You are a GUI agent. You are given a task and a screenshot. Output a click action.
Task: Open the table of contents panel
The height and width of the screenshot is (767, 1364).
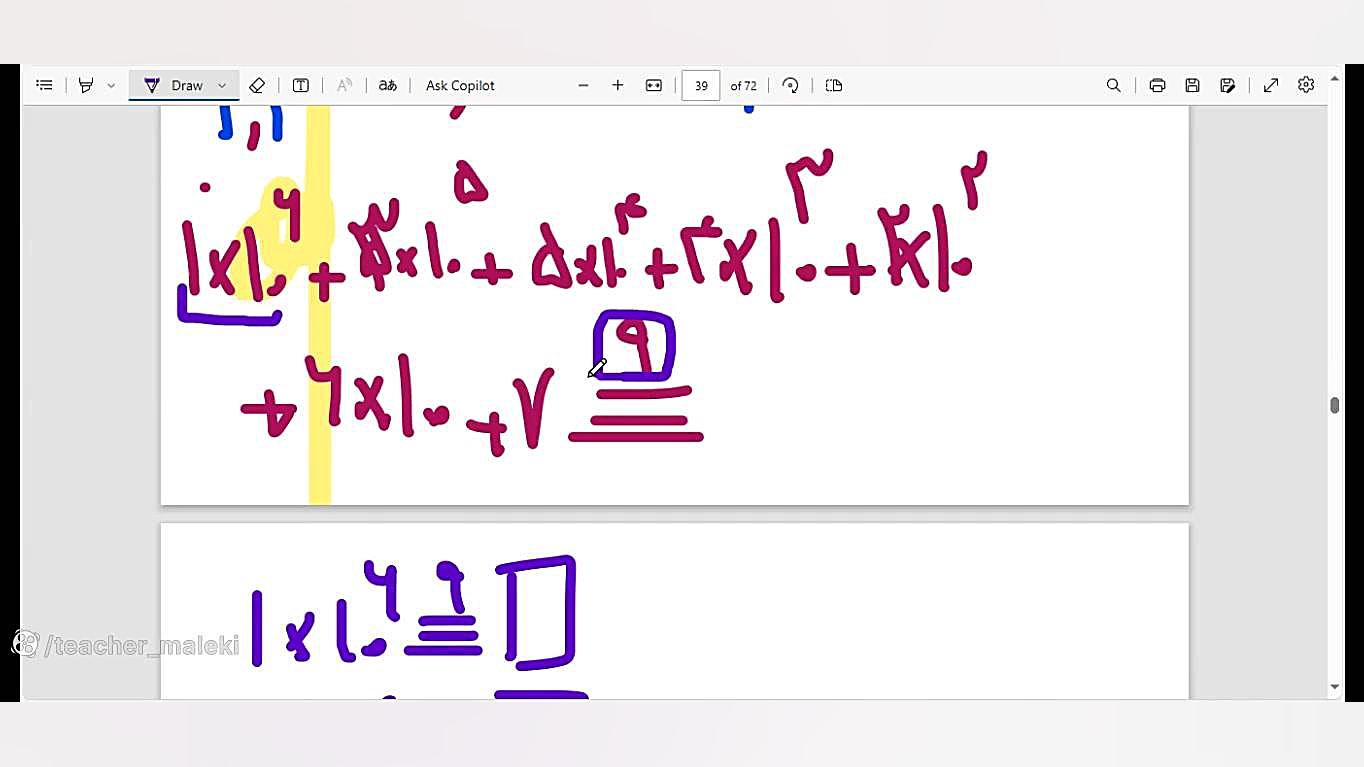[x=44, y=85]
